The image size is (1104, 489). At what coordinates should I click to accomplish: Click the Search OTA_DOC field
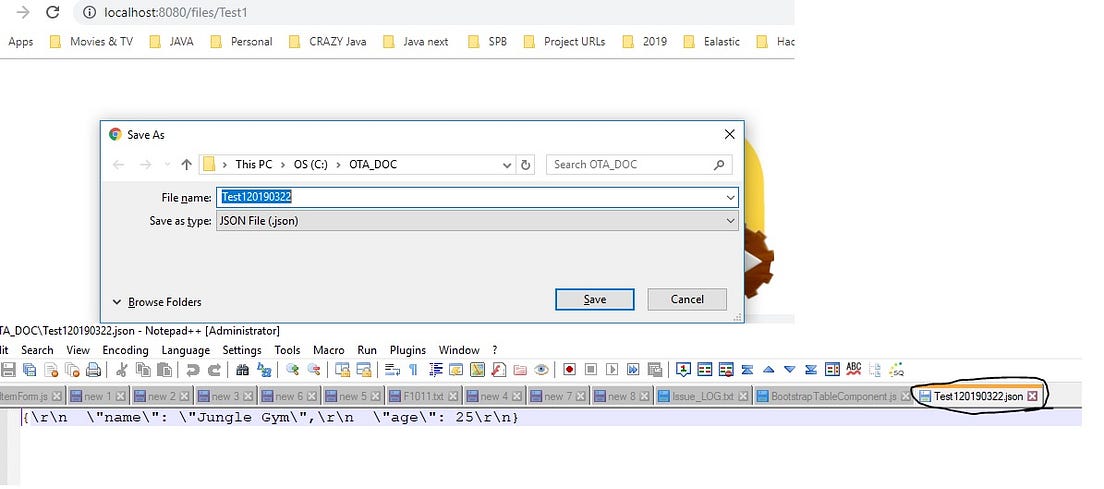click(639, 165)
